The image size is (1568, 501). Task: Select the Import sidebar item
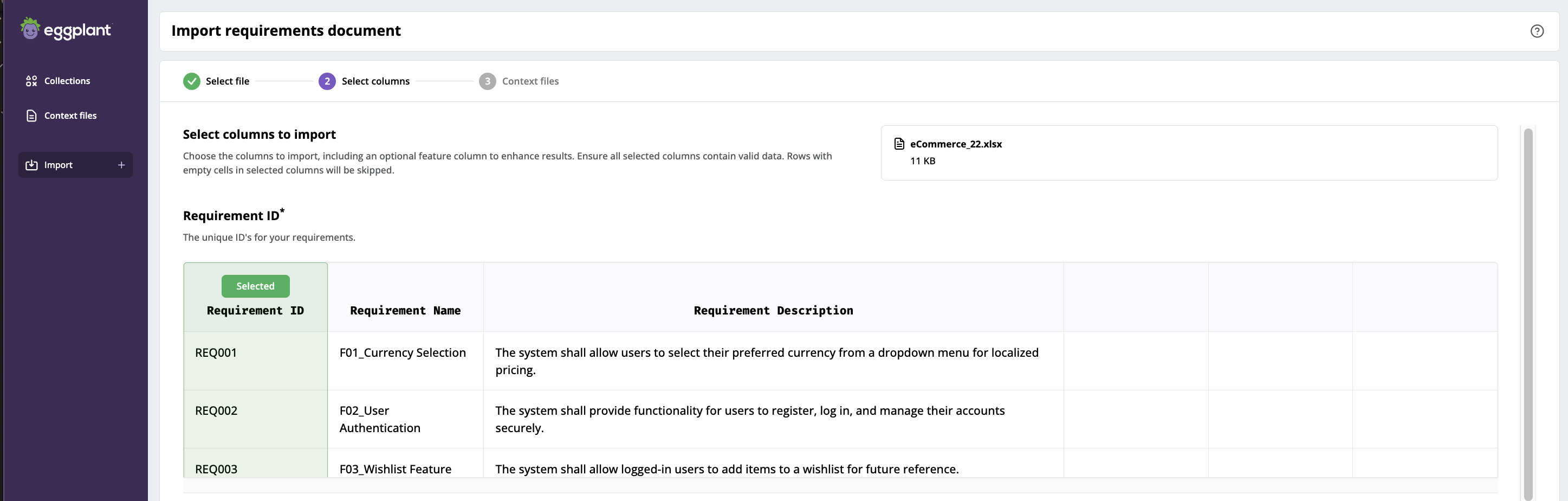[75, 165]
